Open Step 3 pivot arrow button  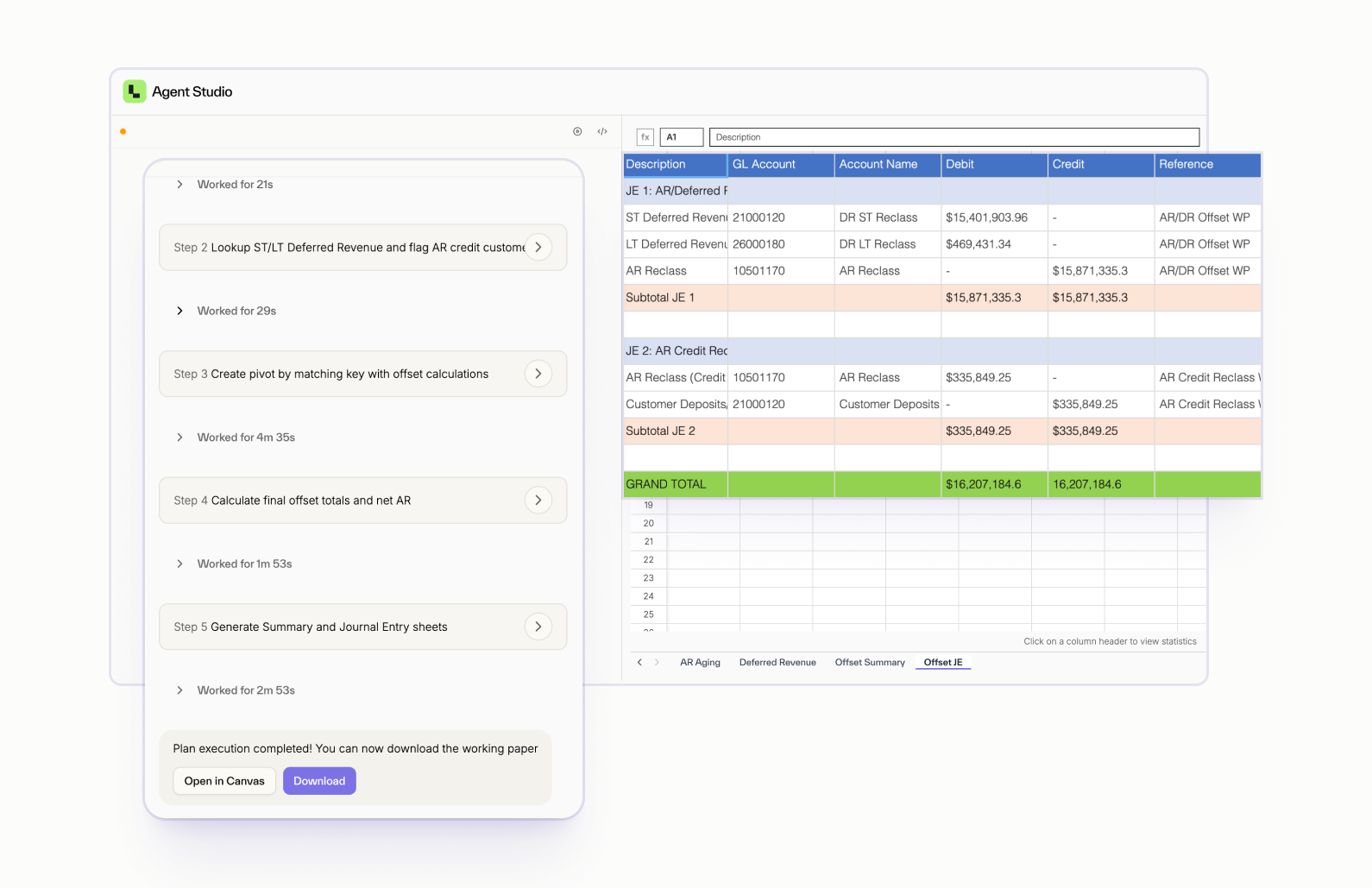point(538,374)
